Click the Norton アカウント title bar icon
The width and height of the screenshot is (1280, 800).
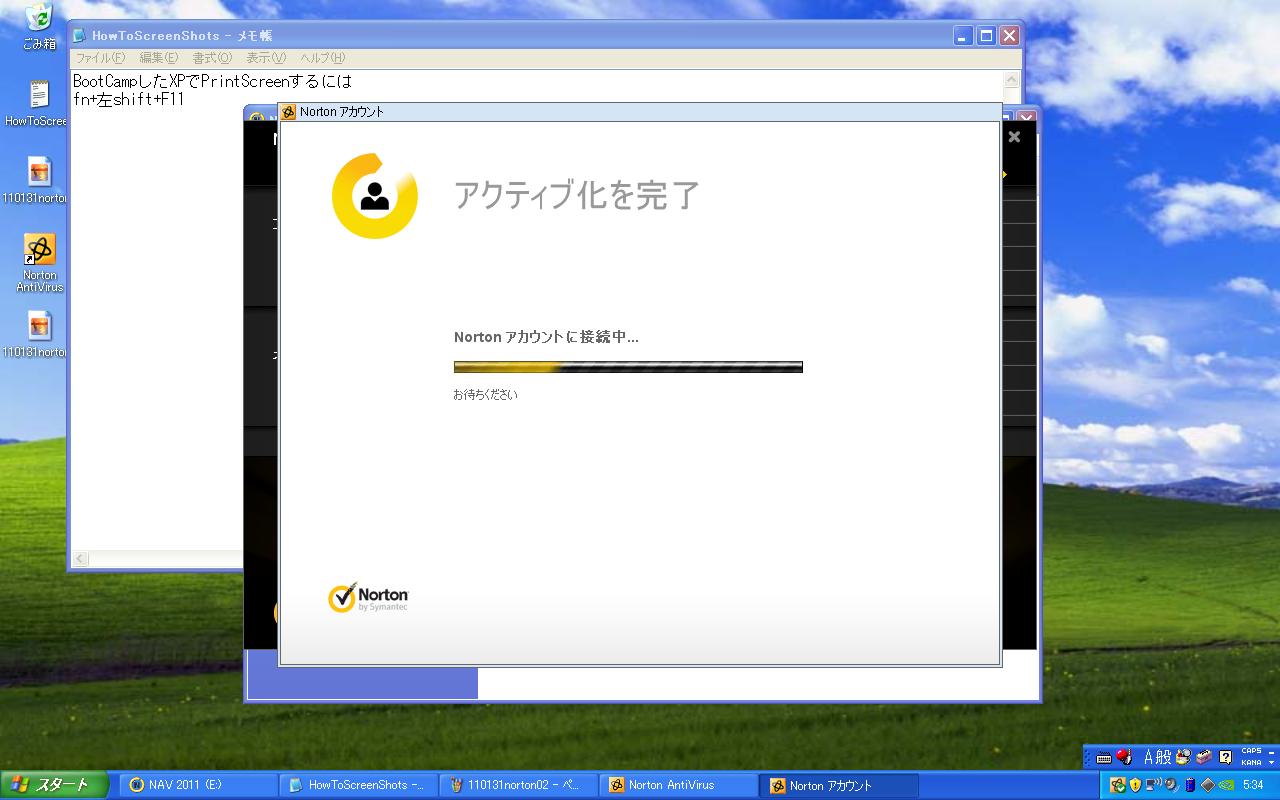click(288, 112)
